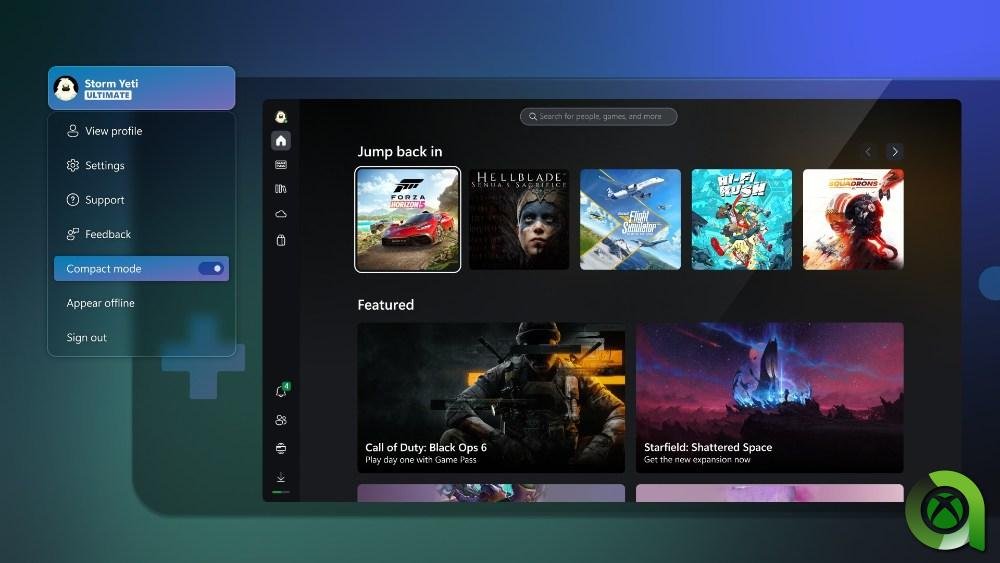1000x563 pixels.
Task: Open the Forza Horizon 5 game tile
Action: tap(408, 220)
